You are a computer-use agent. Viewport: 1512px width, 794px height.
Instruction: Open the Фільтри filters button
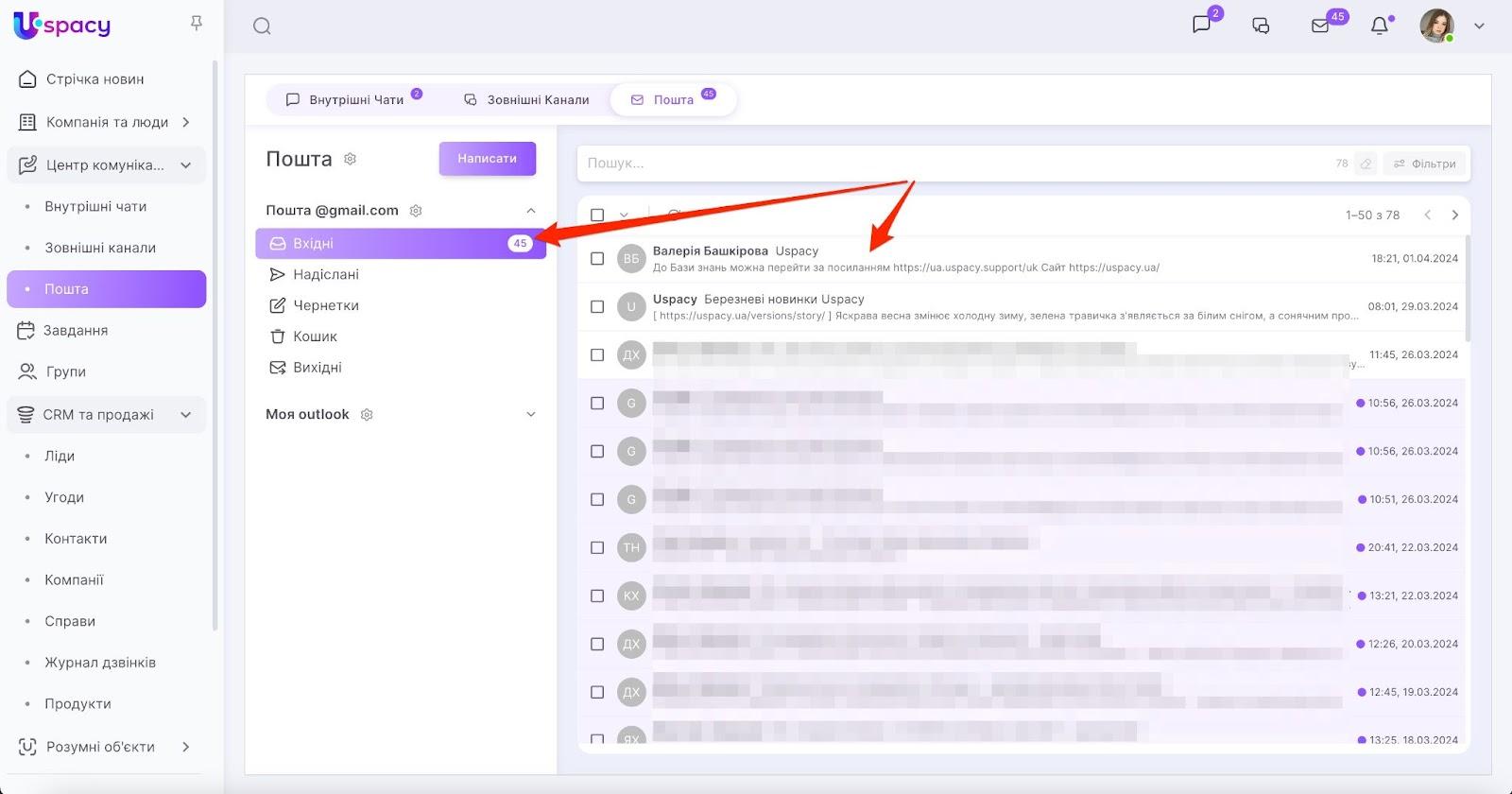tap(1425, 164)
